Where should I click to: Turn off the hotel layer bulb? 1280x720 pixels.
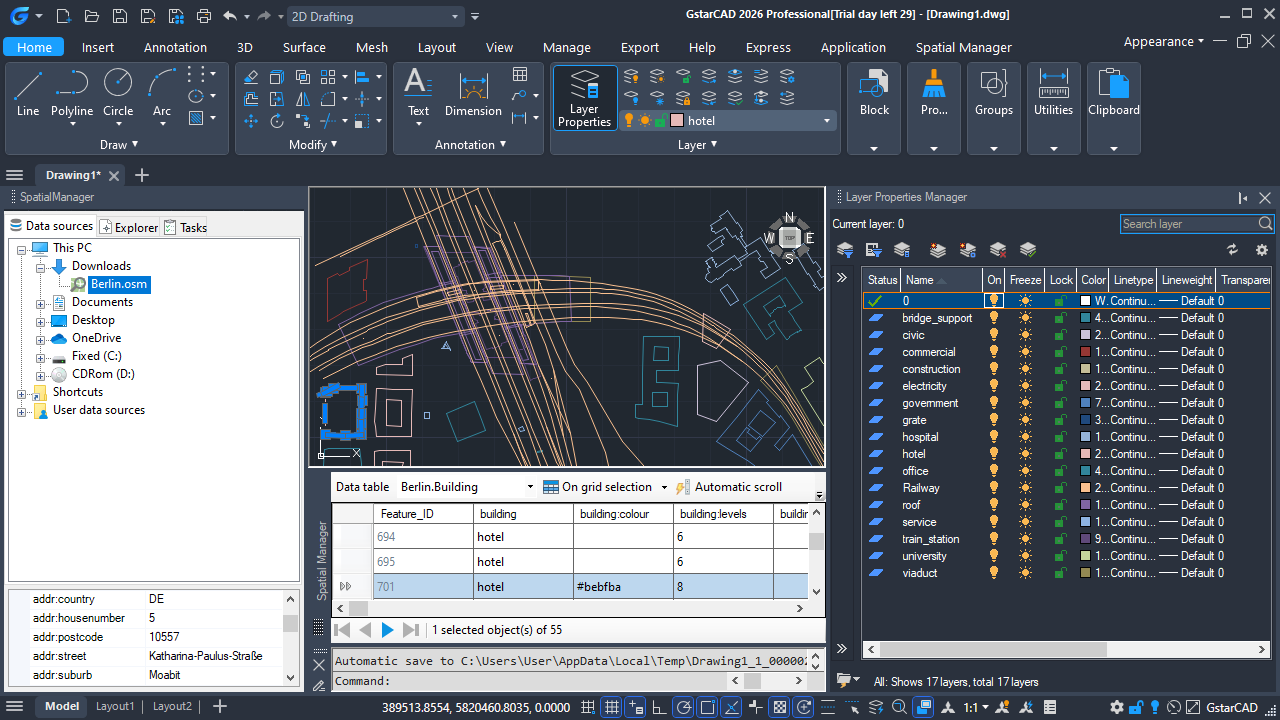994,454
